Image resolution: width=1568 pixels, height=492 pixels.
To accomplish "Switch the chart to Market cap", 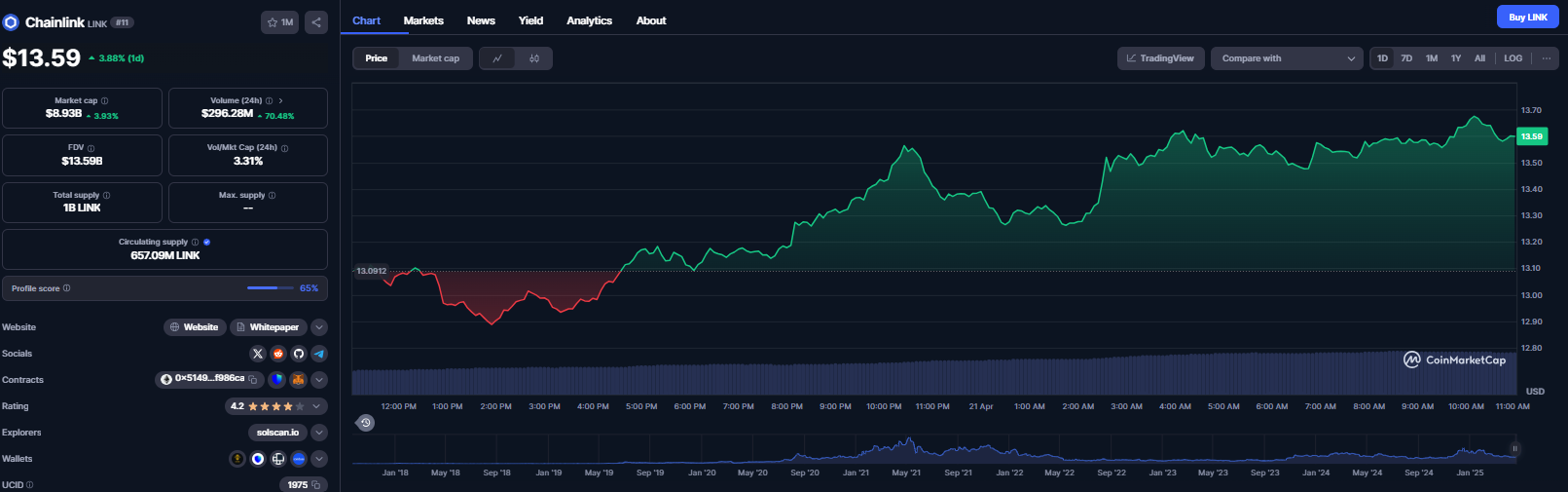I will point(435,58).
